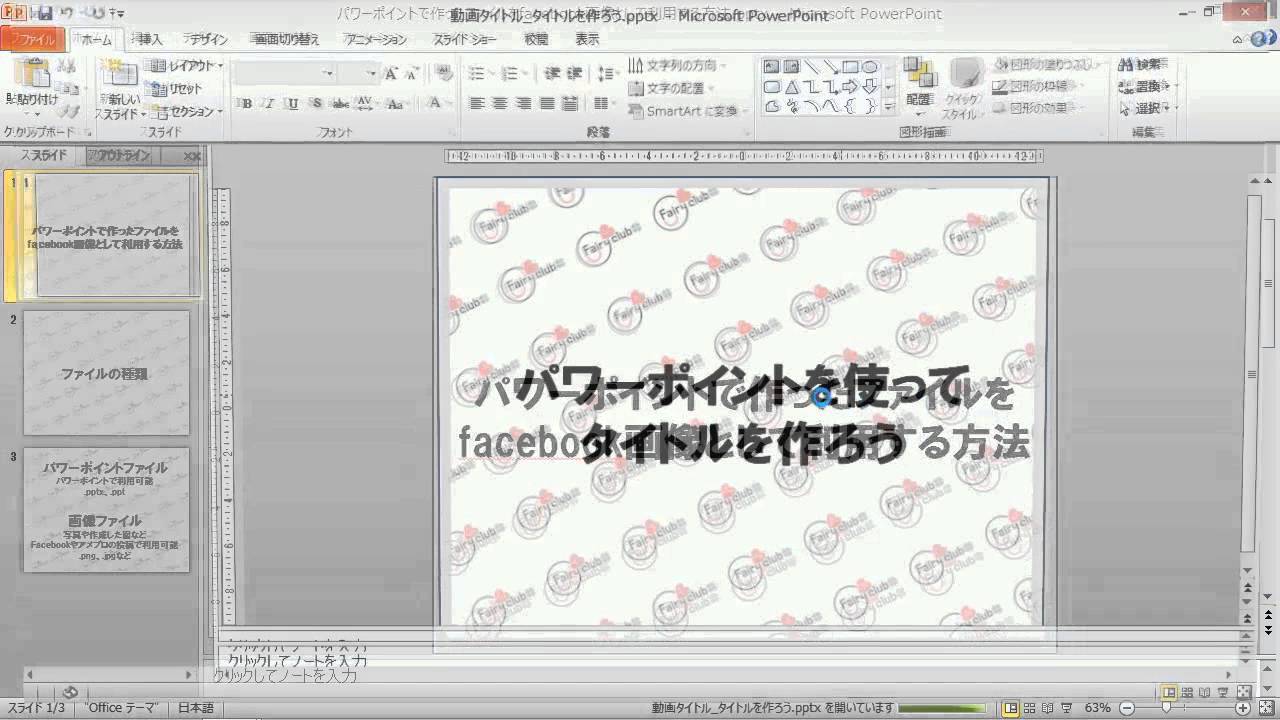
Task: Select slide 3 thumbnail パワーポイントファイル
Action: click(x=106, y=510)
